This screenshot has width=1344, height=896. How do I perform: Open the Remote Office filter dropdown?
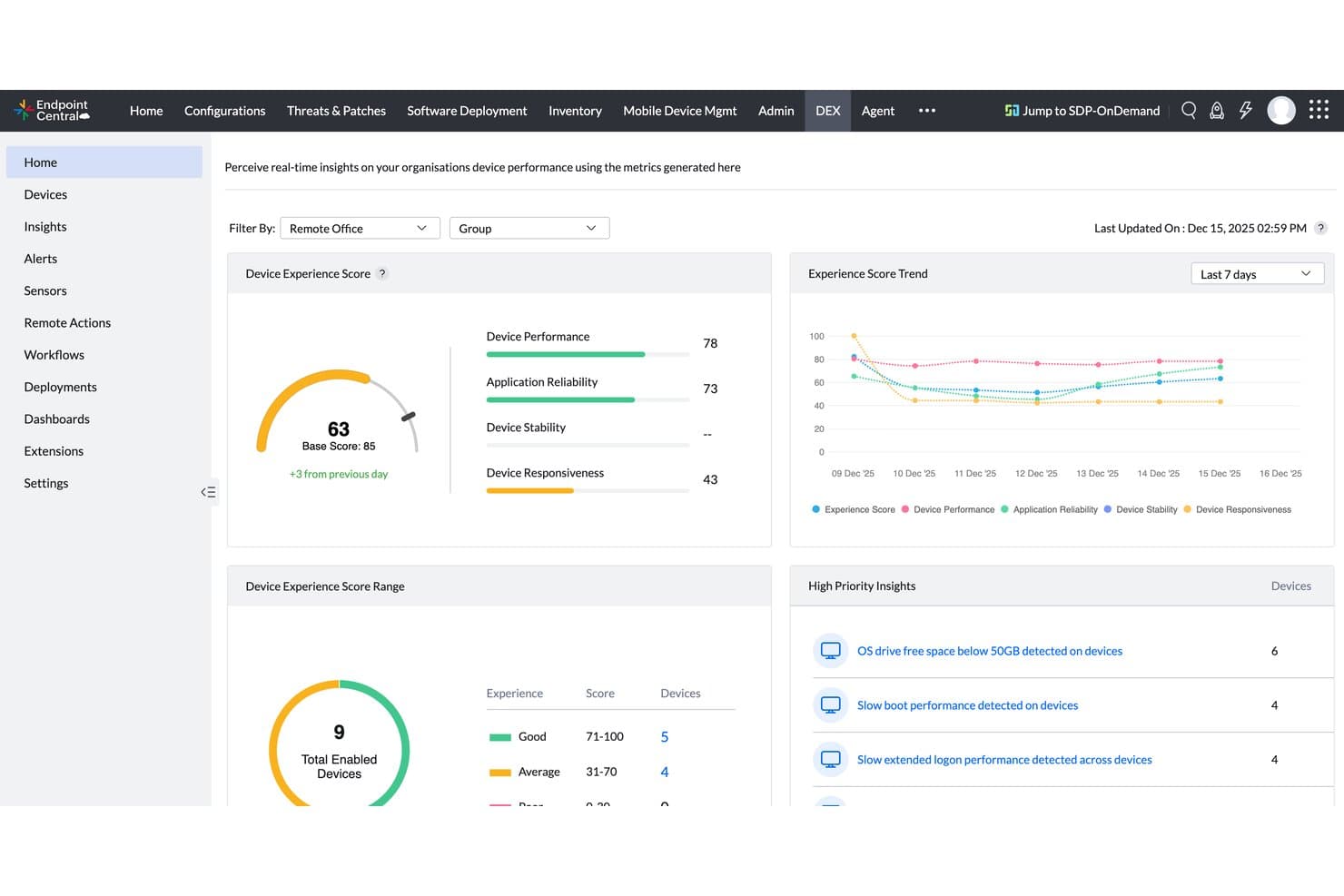click(360, 228)
